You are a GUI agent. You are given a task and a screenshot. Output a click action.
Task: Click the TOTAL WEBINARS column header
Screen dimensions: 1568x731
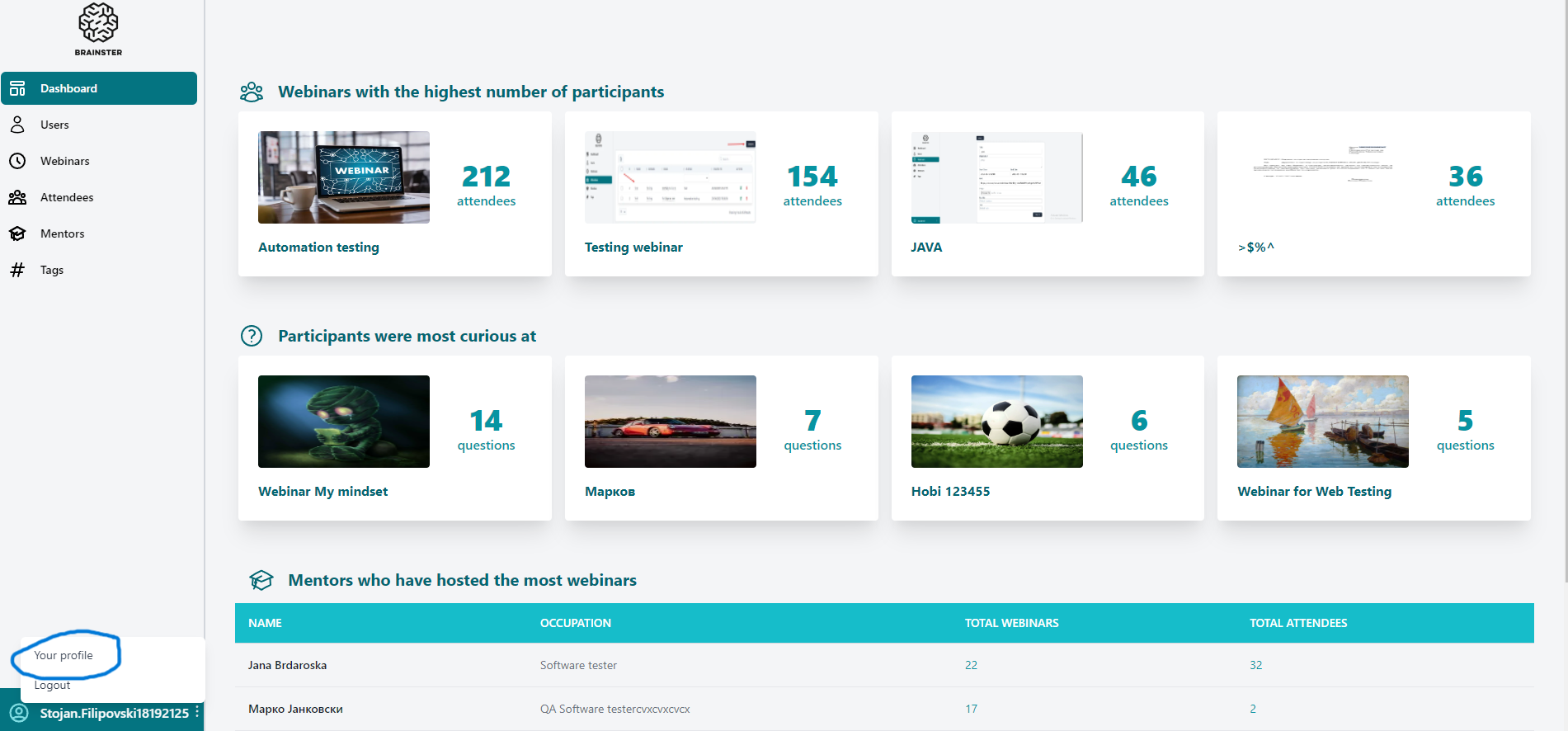coord(1011,623)
